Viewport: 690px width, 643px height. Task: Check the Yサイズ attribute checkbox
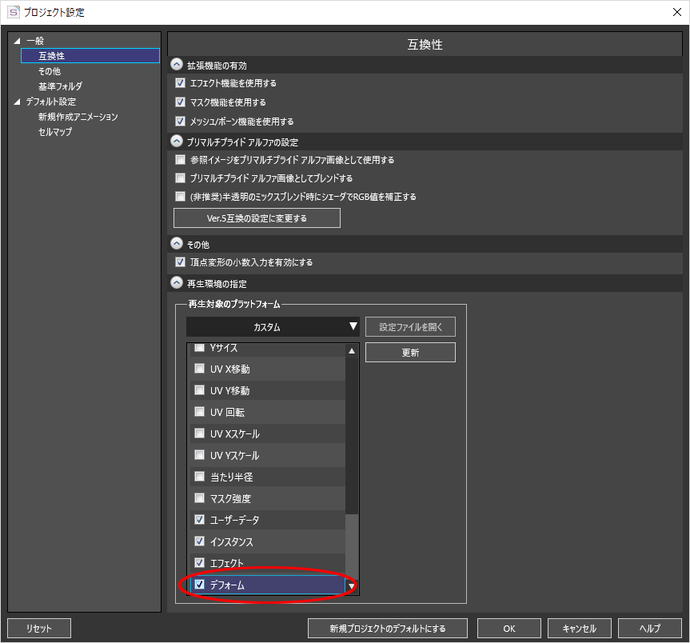(x=199, y=347)
